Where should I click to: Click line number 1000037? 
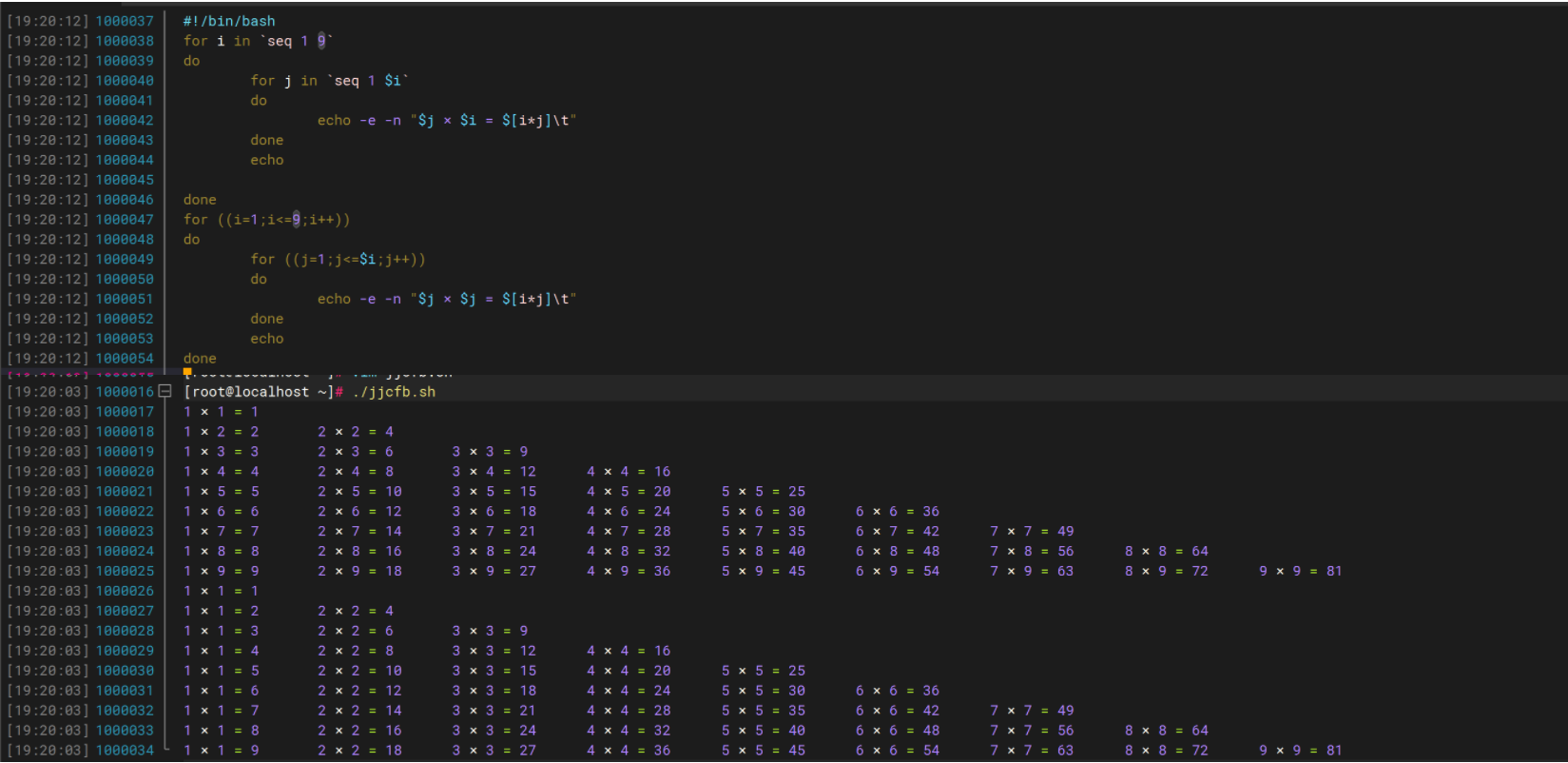click(125, 21)
